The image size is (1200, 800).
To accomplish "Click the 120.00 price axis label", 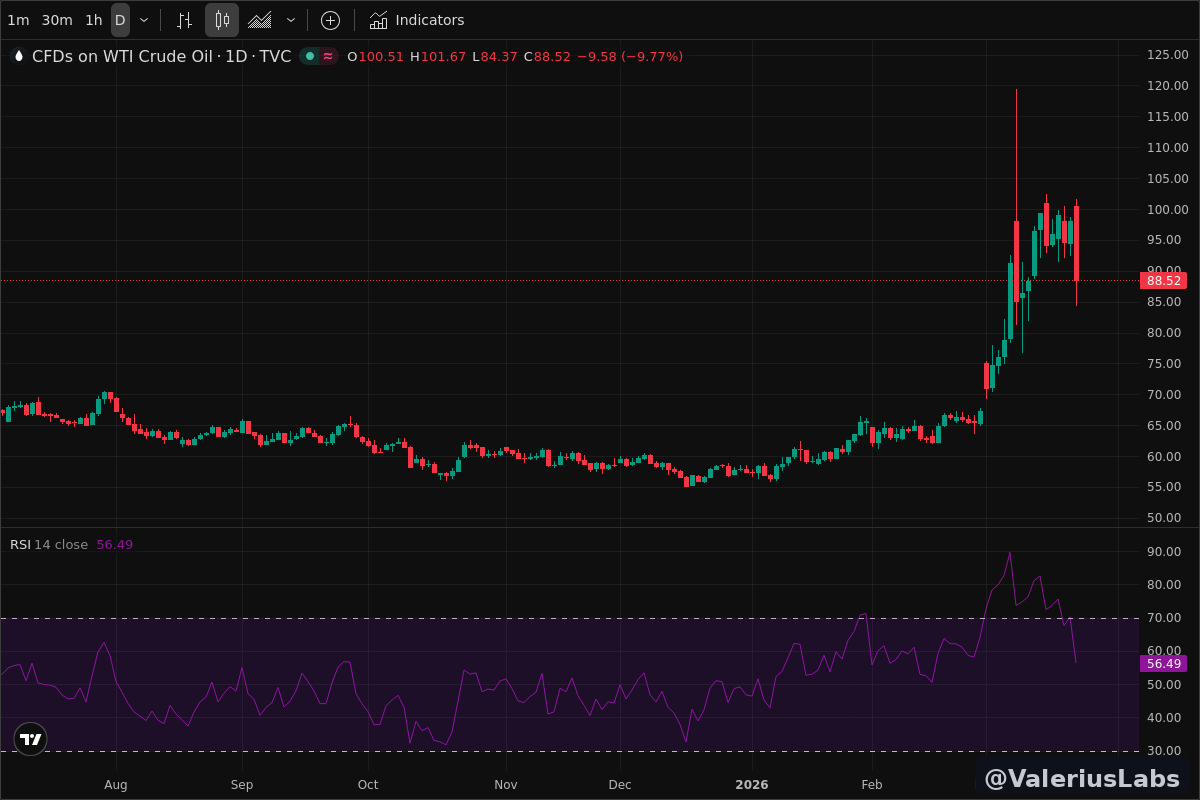I will click(1167, 86).
